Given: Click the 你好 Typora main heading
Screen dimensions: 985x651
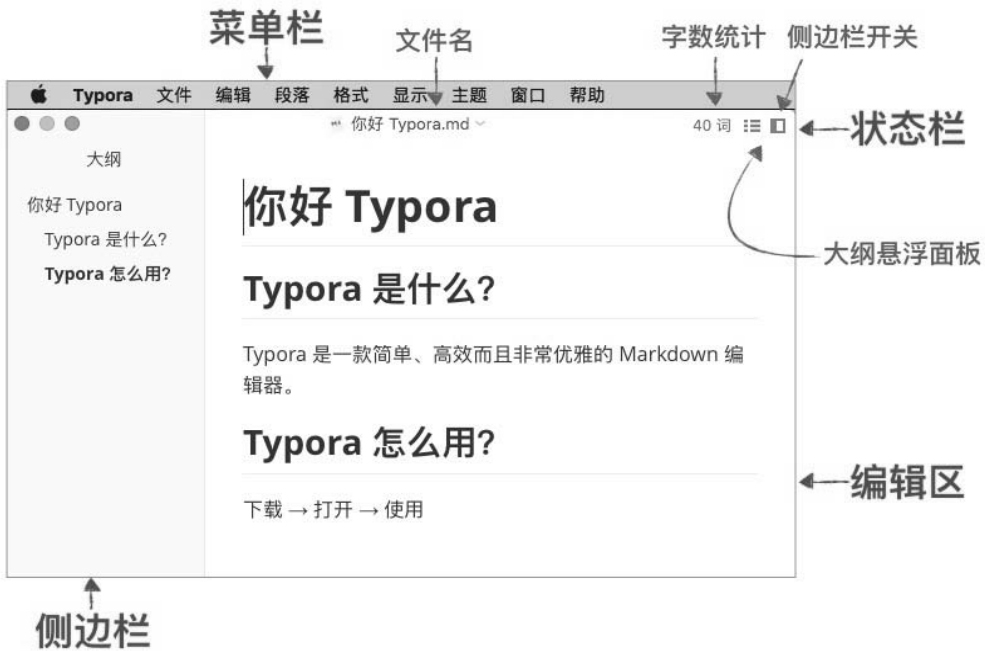Looking at the screenshot, I should [371, 206].
